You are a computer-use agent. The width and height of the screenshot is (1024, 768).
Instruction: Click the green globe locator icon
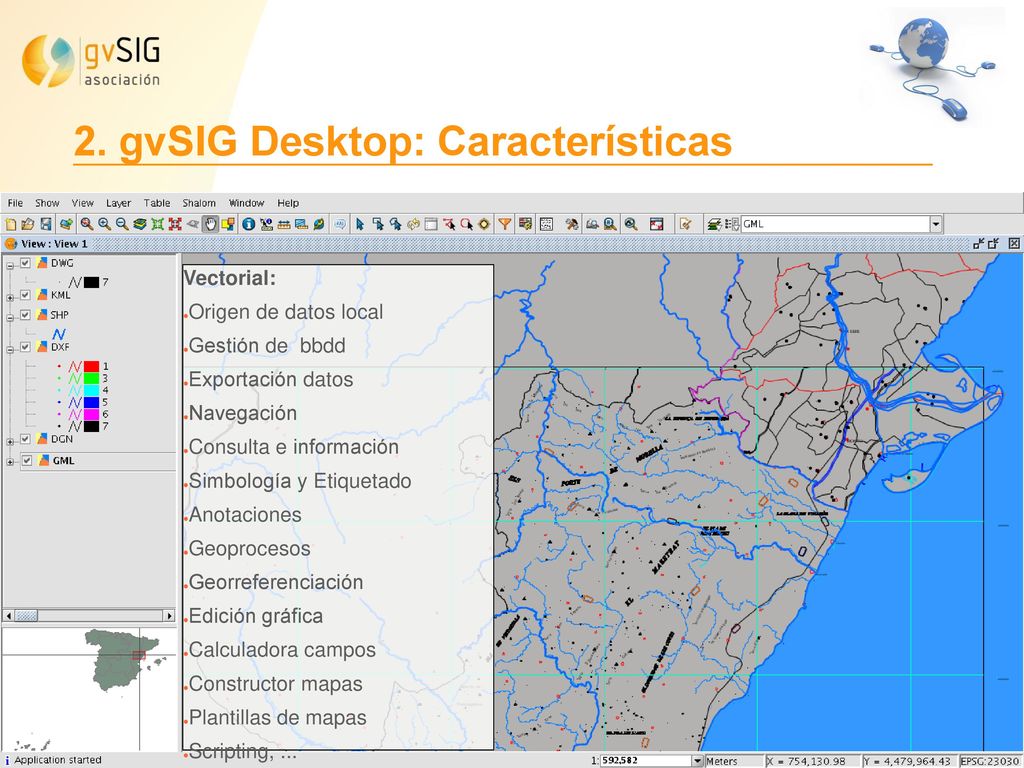coord(319,224)
